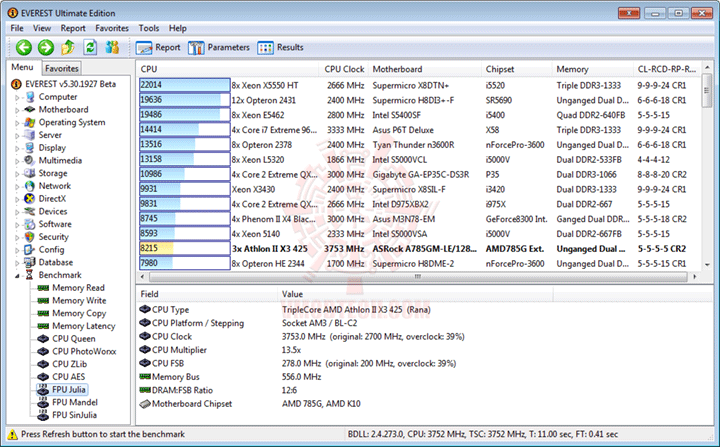Select the Server tree icon
Viewport: 720px width, 447px height.
[x=30, y=135]
